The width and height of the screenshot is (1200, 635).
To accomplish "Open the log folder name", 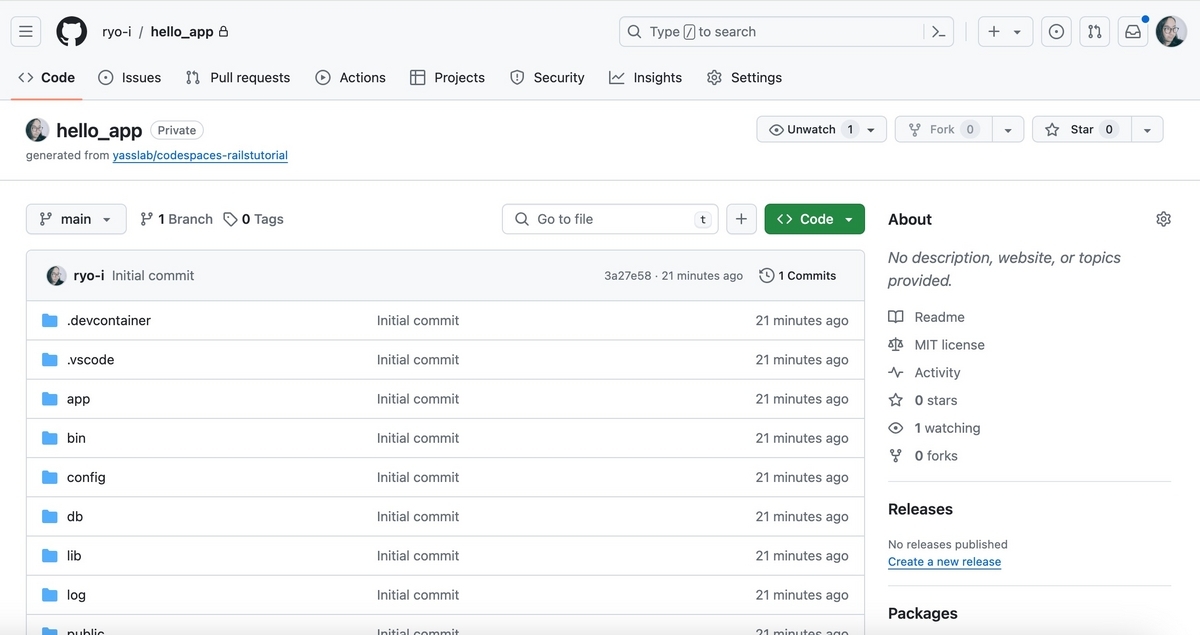I will [76, 595].
